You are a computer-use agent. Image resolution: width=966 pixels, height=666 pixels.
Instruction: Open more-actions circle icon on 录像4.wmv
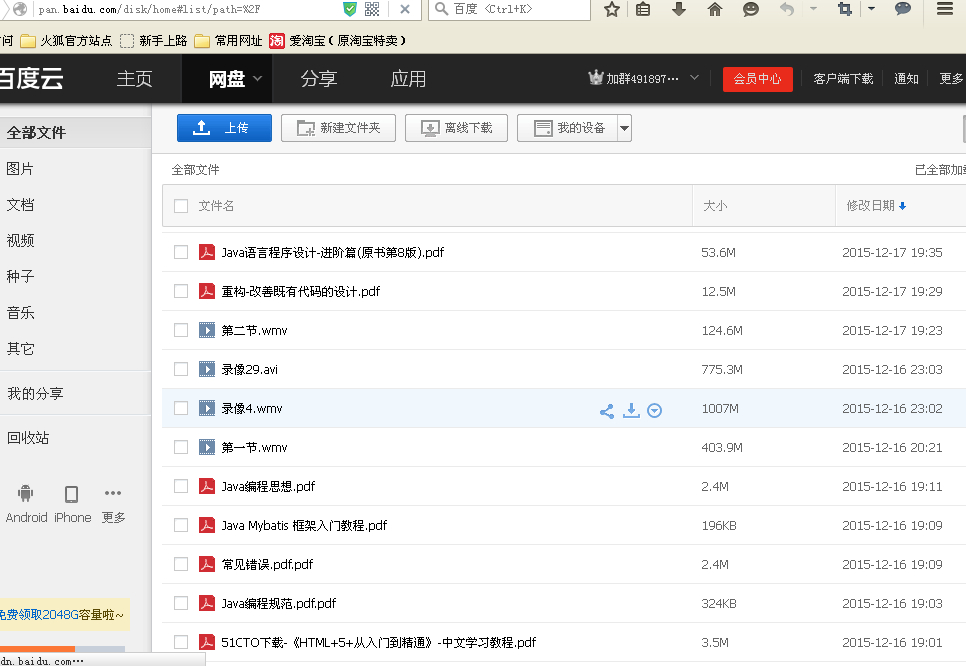pyautogui.click(x=654, y=410)
